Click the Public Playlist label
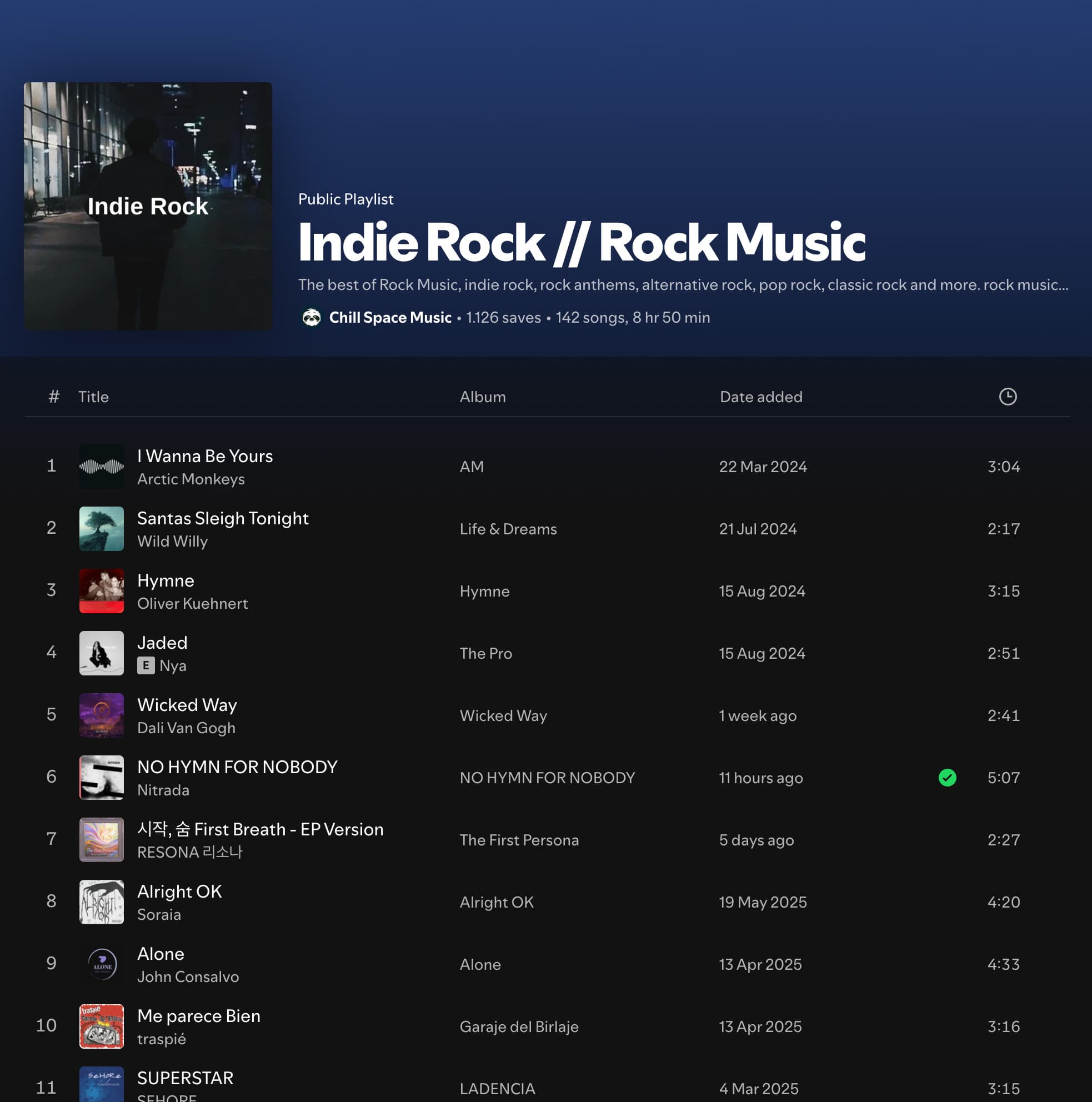This screenshot has width=1092, height=1102. (x=345, y=199)
